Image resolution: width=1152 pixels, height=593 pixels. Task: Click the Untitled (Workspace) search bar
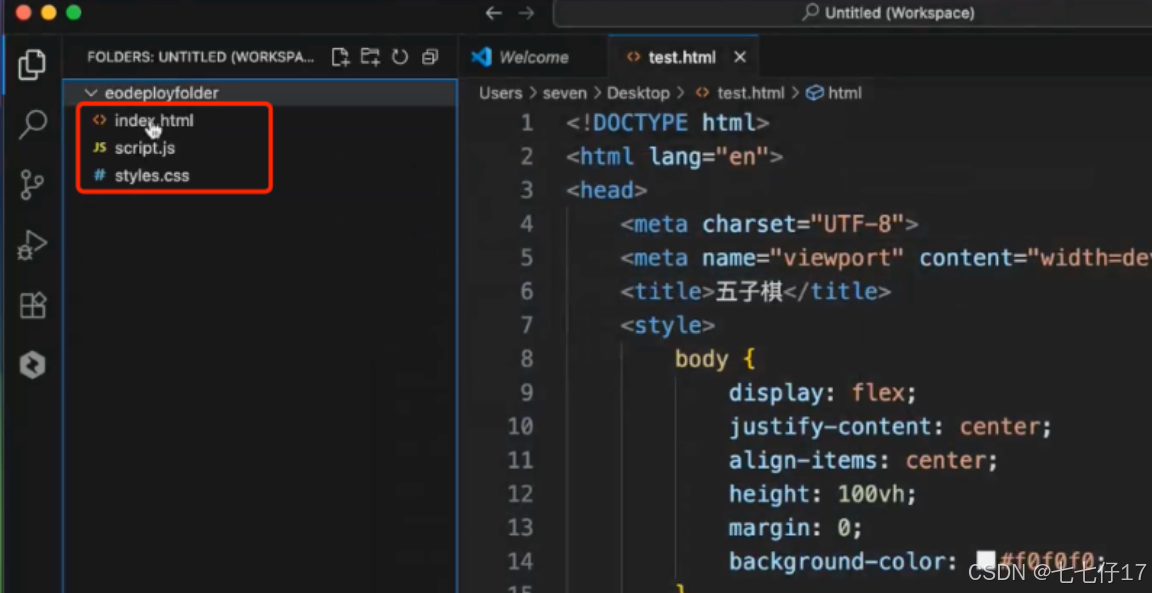pos(852,13)
